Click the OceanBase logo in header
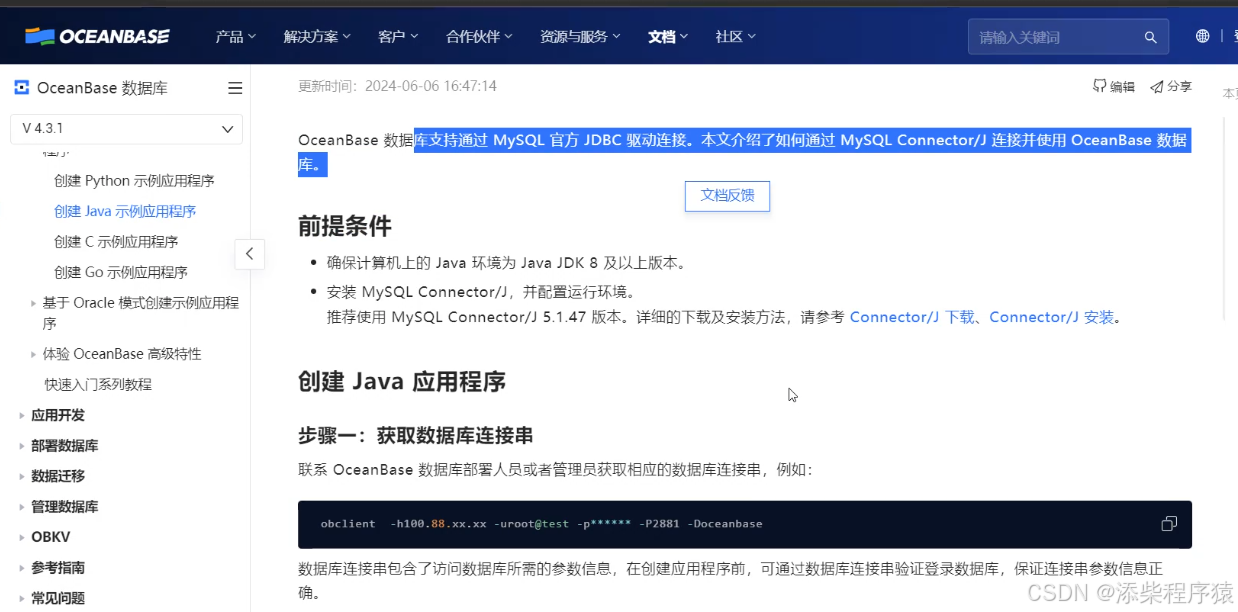This screenshot has width=1238, height=612. coord(97,37)
